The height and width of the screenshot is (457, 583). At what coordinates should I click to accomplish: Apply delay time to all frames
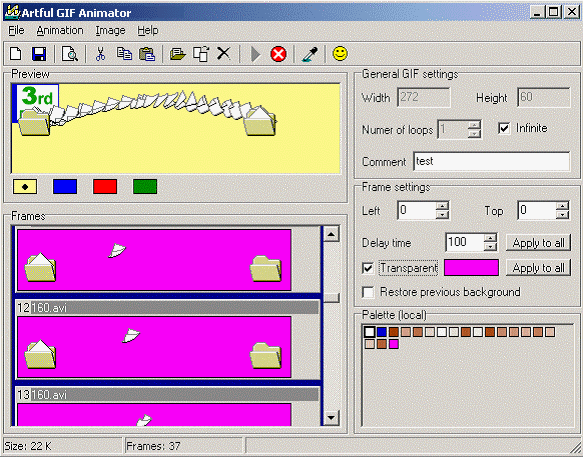[538, 243]
